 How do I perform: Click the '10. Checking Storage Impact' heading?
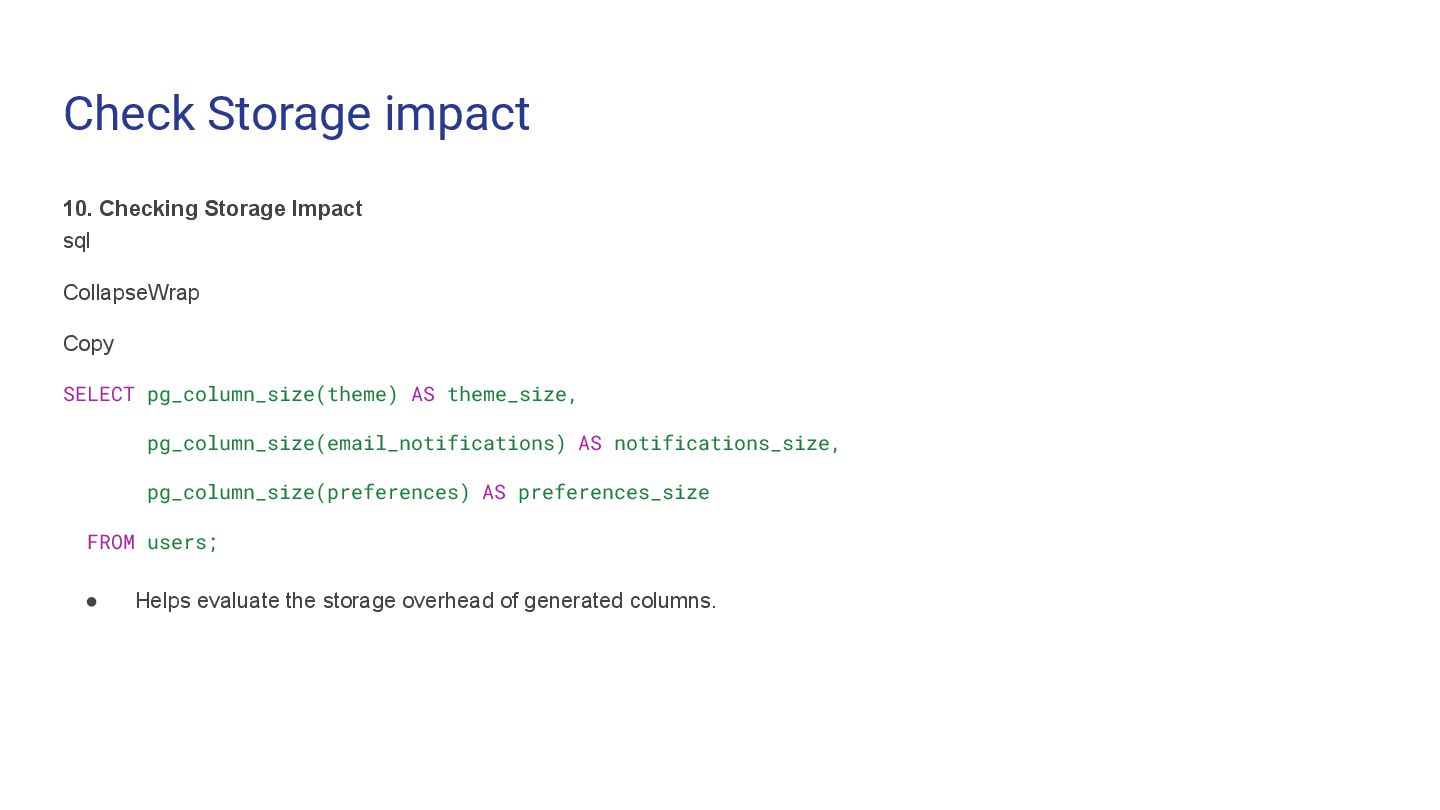pyautogui.click(x=212, y=209)
